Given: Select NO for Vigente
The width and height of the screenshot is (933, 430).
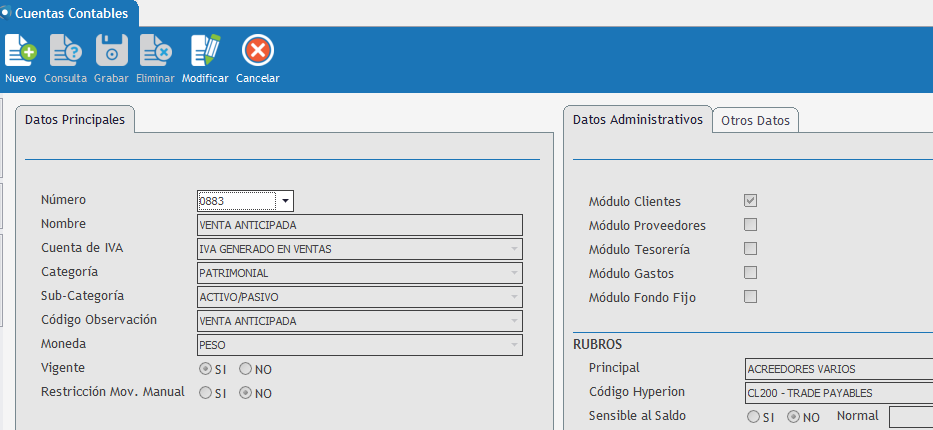Looking at the screenshot, I should pos(245,369).
